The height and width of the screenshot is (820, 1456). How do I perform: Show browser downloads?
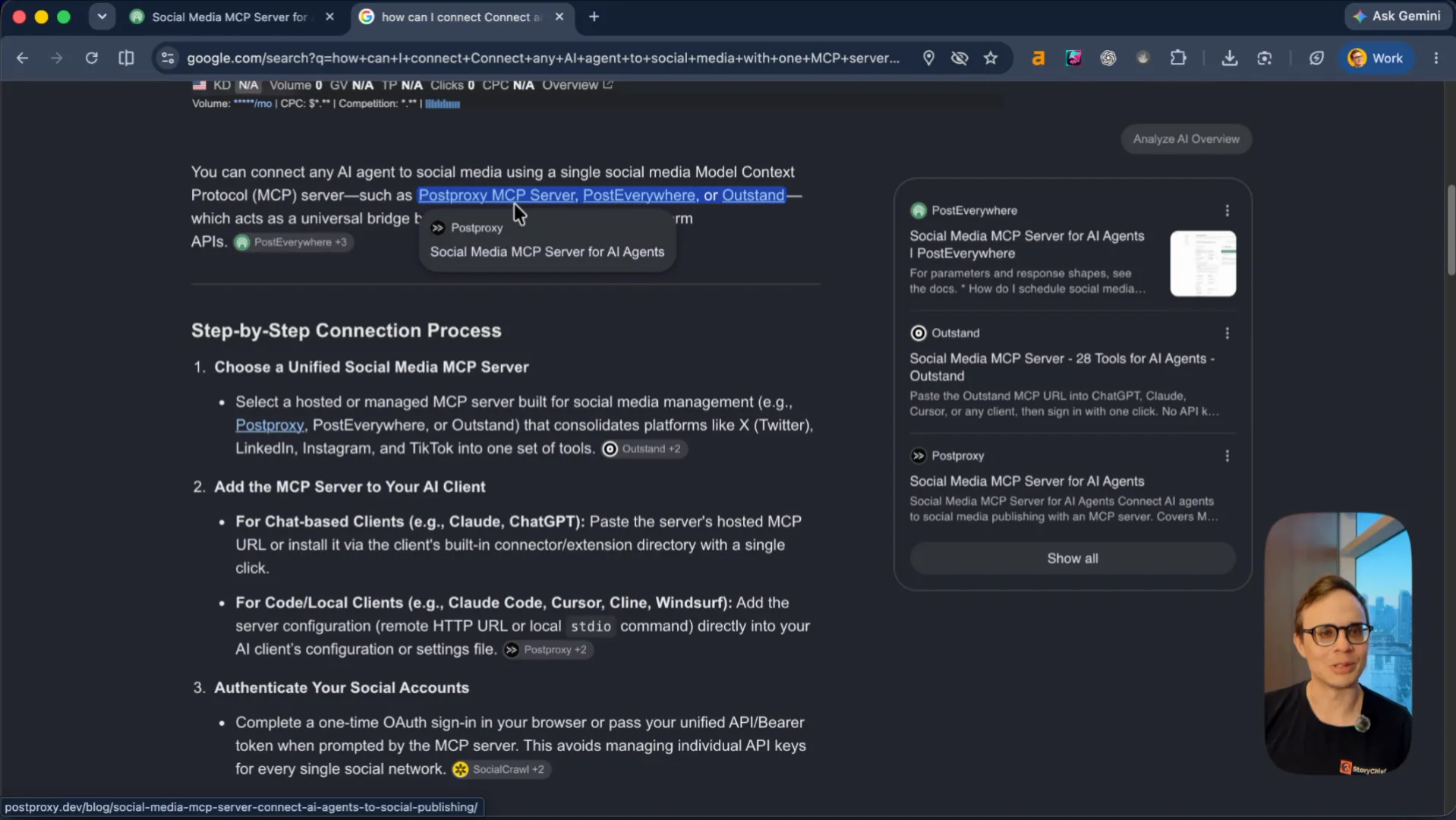1230,58
